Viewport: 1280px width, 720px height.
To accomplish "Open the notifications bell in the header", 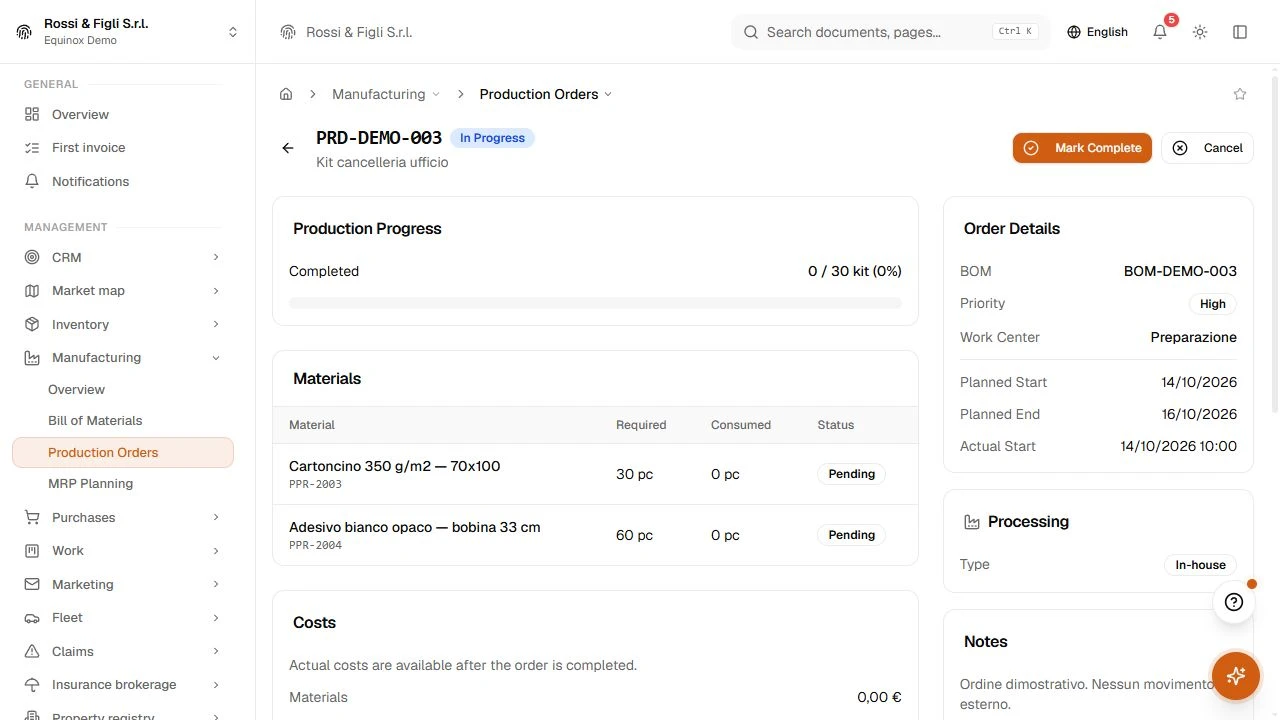I will click(1160, 32).
